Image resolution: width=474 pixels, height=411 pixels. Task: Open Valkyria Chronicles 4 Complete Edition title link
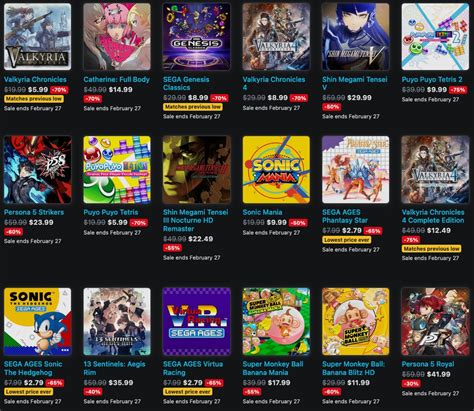tap(433, 216)
